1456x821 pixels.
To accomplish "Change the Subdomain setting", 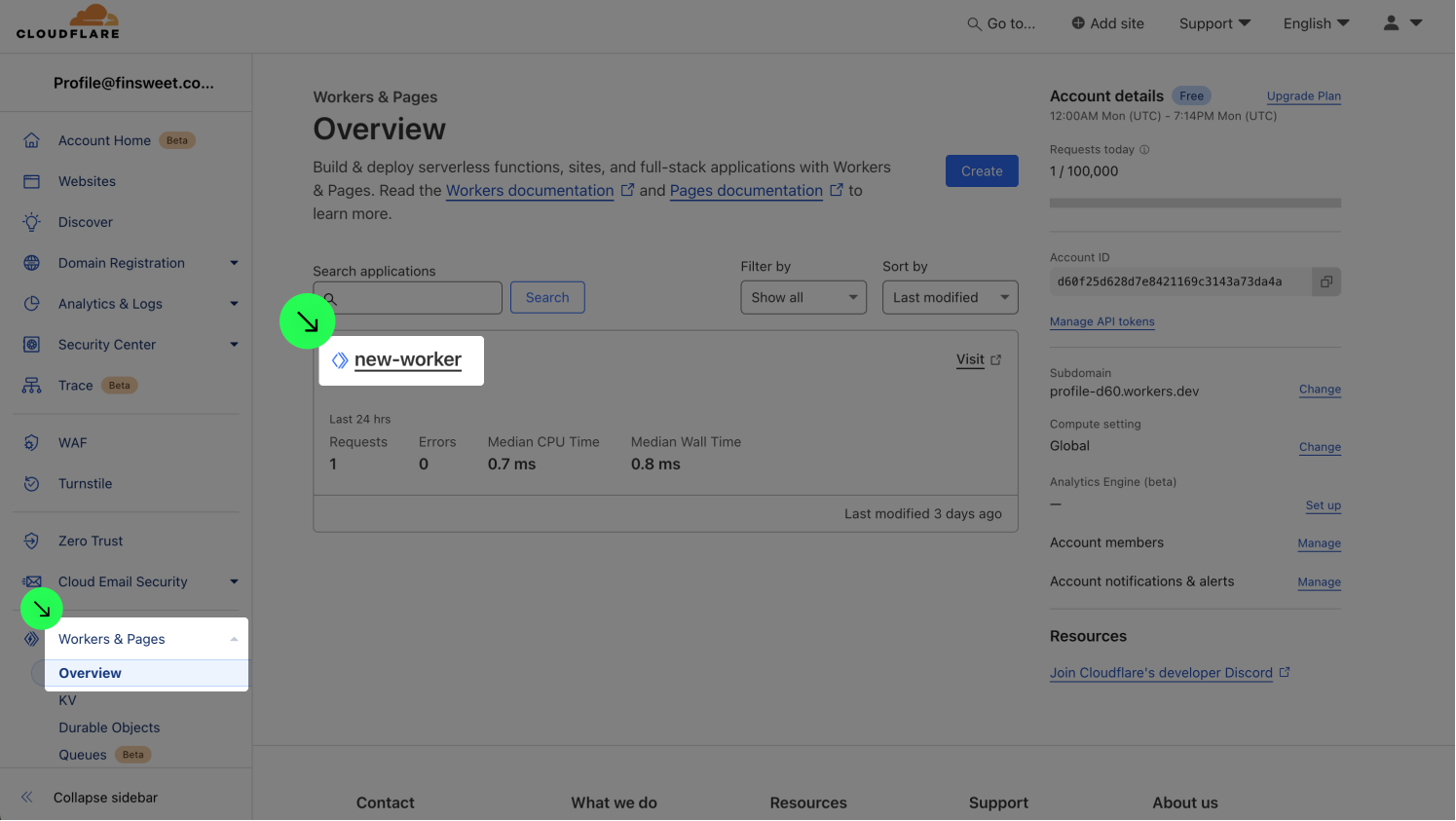I will tap(1320, 390).
